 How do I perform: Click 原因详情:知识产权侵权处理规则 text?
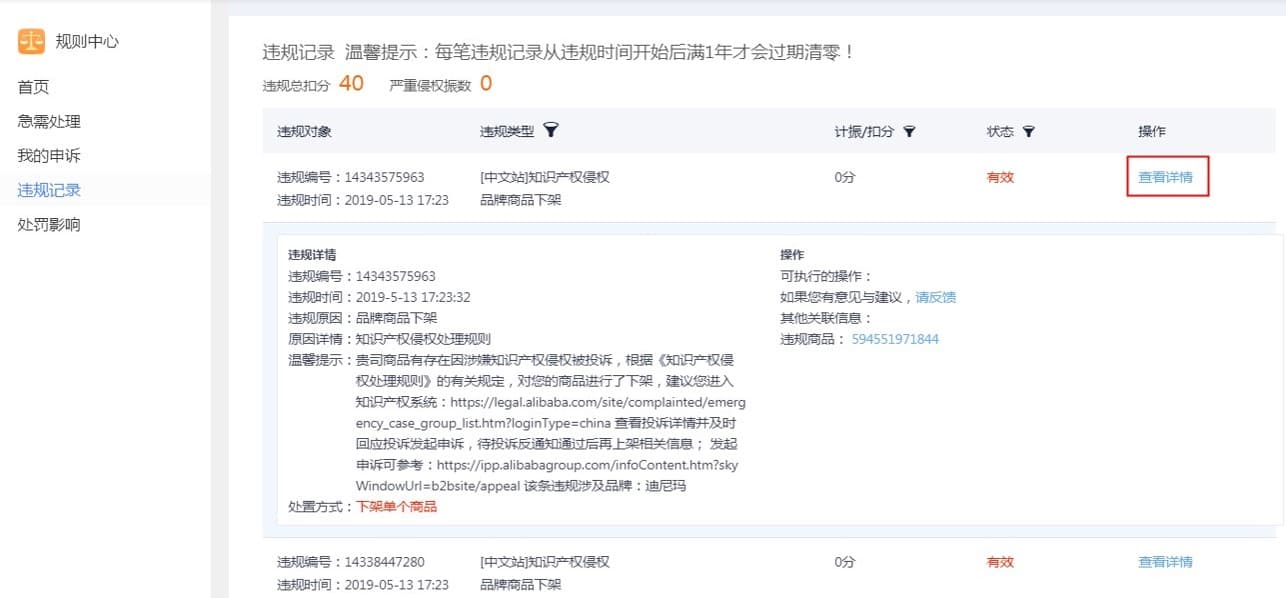pyautogui.click(x=390, y=339)
